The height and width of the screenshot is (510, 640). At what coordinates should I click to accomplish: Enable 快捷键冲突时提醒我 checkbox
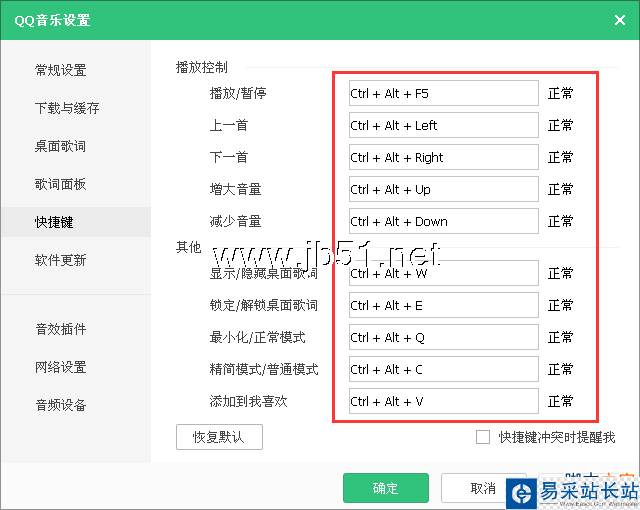[x=483, y=437]
